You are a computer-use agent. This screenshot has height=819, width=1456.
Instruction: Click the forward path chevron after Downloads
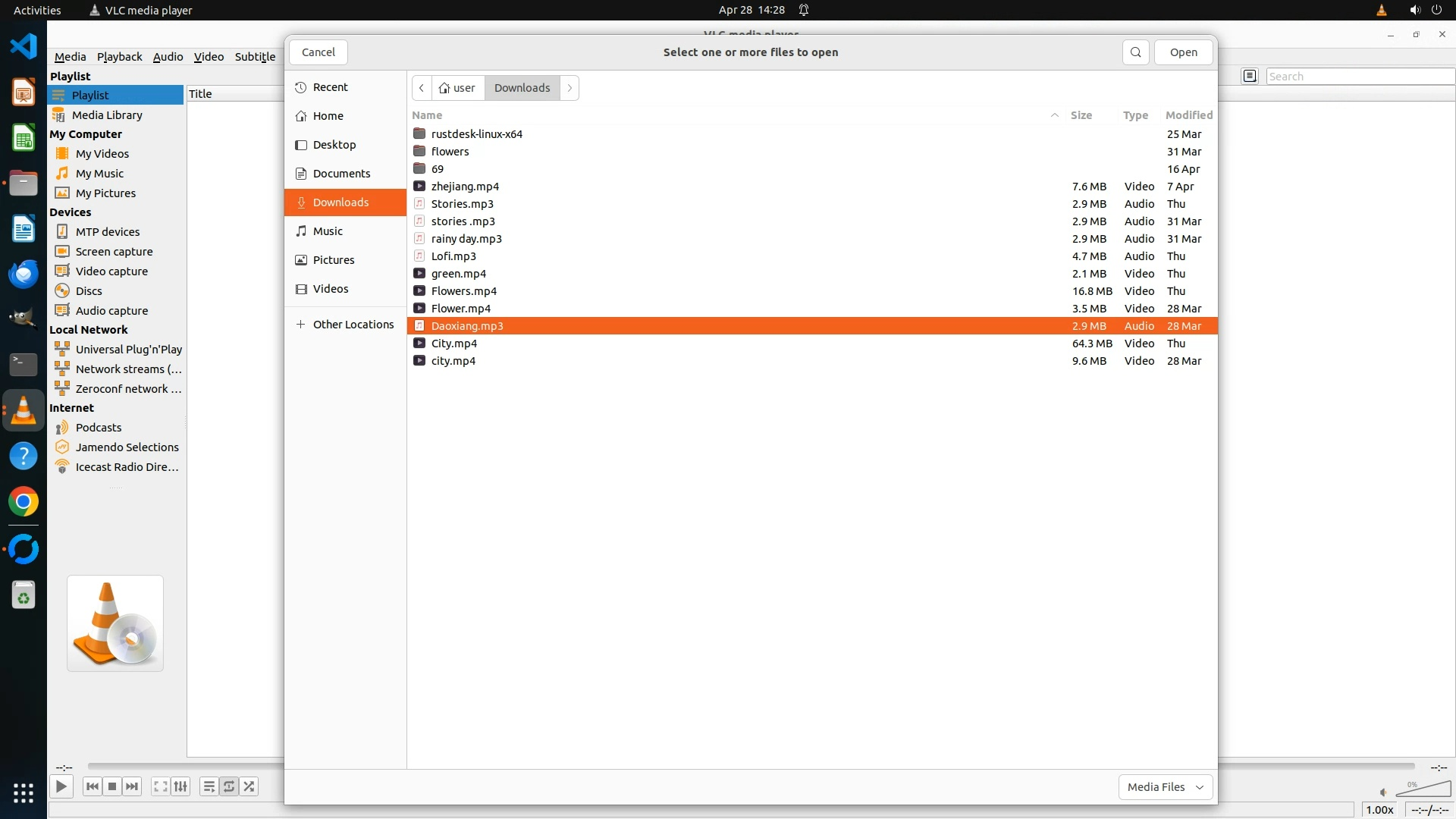coord(570,88)
